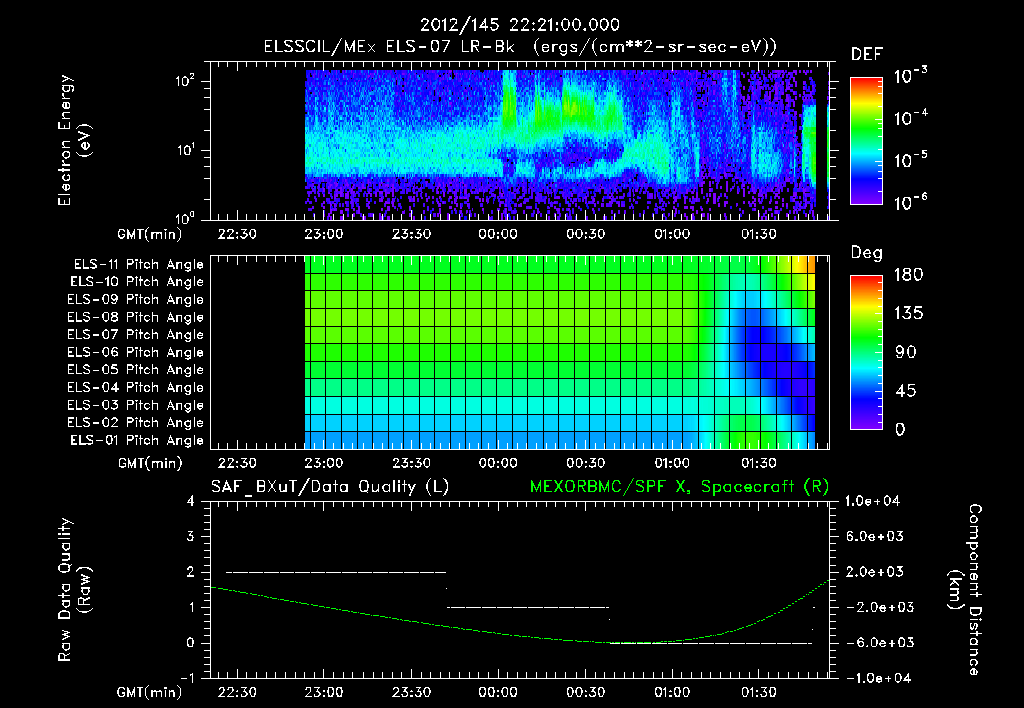Click the Deg pitch angle color bar
Image resolution: width=1024 pixels, height=708 pixels.
(866, 352)
